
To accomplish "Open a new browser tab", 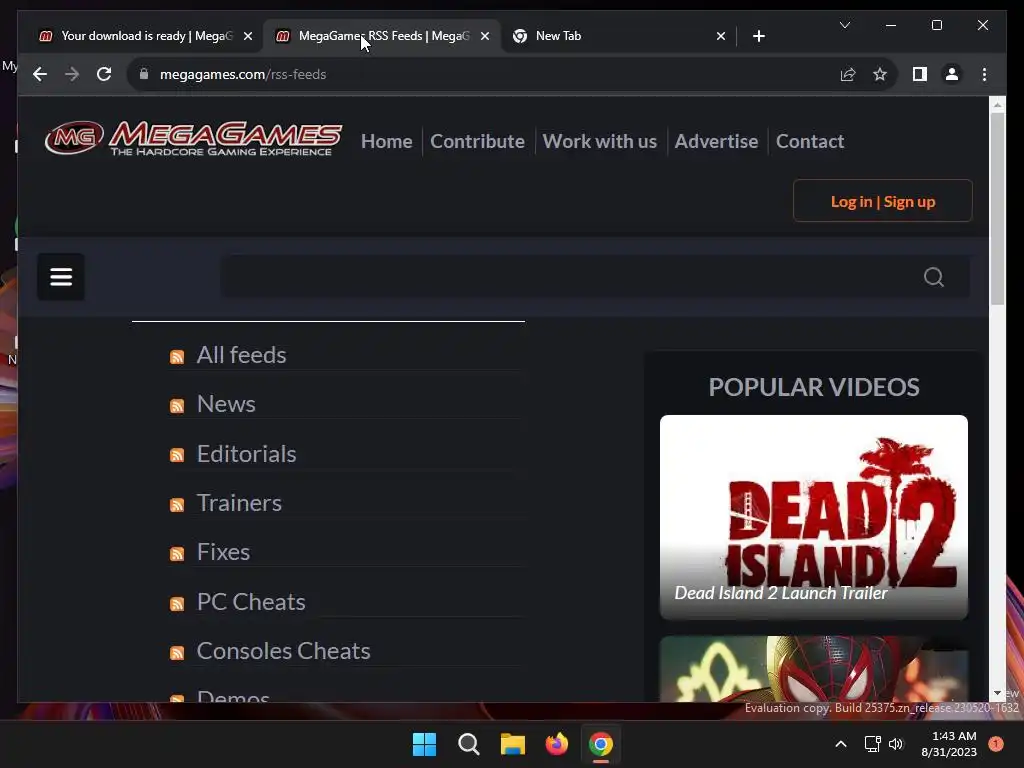I will point(758,36).
